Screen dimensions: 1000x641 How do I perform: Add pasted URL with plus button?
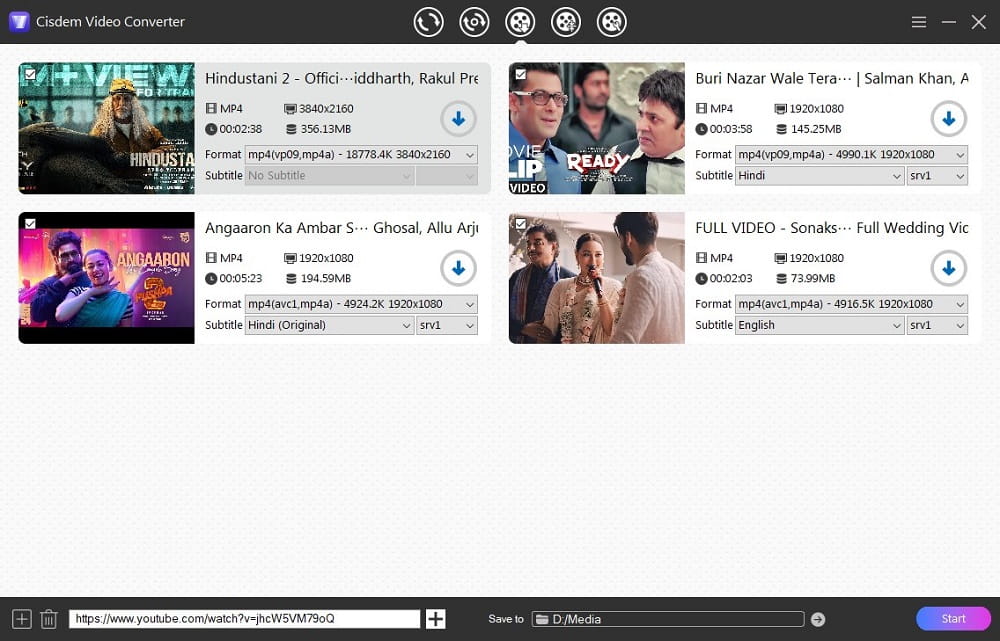(436, 619)
